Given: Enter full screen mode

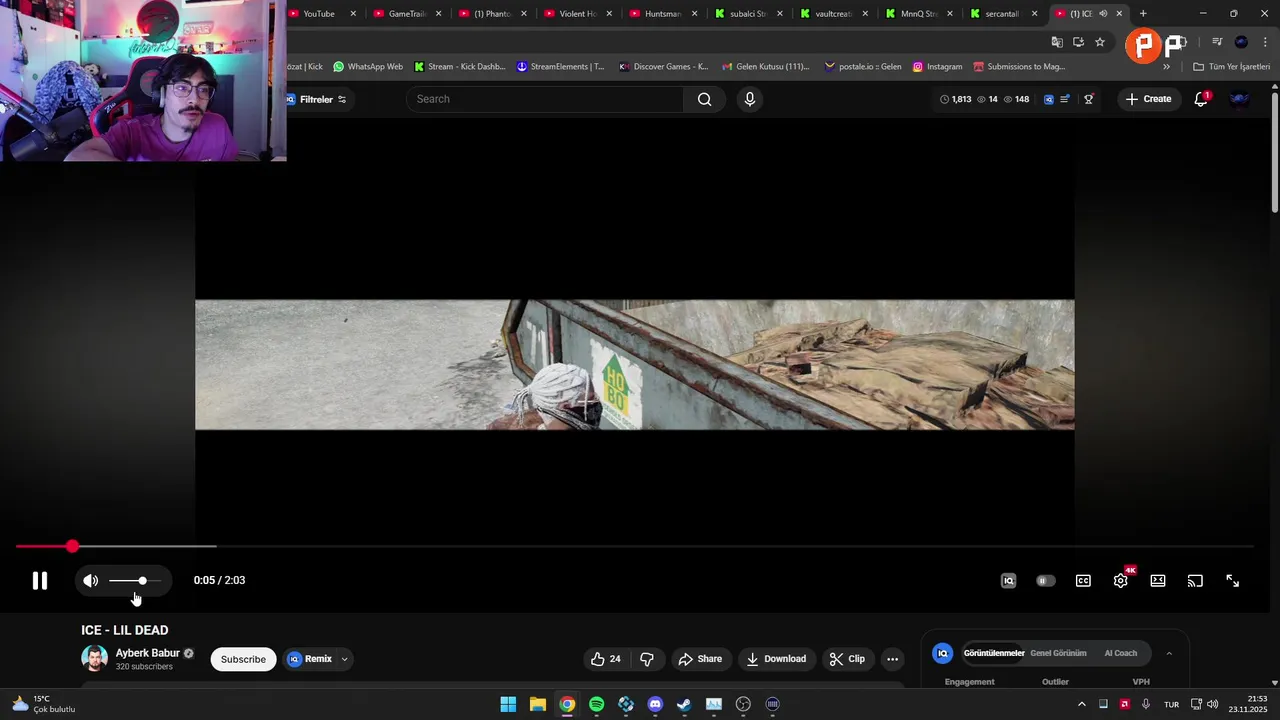Looking at the screenshot, I should click(x=1233, y=581).
